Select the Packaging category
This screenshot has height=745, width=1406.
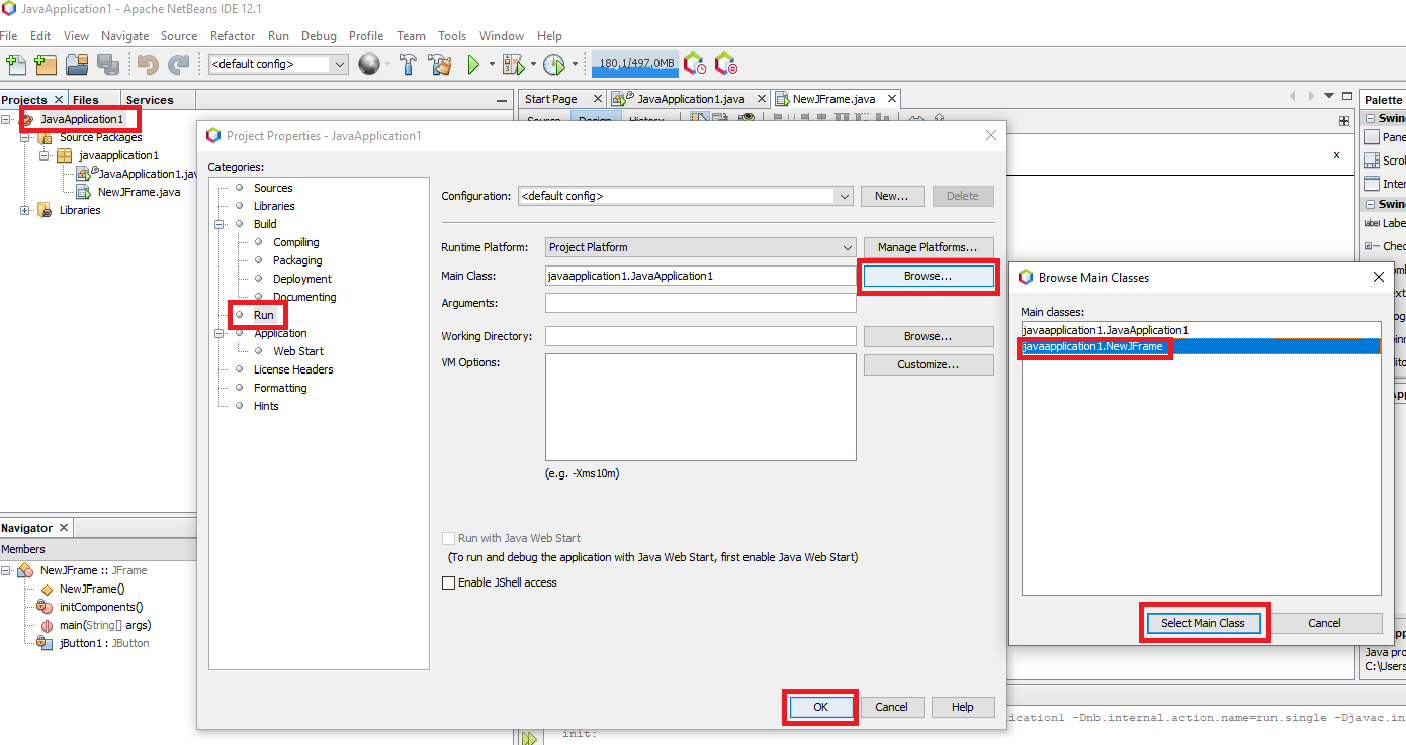coord(298,260)
